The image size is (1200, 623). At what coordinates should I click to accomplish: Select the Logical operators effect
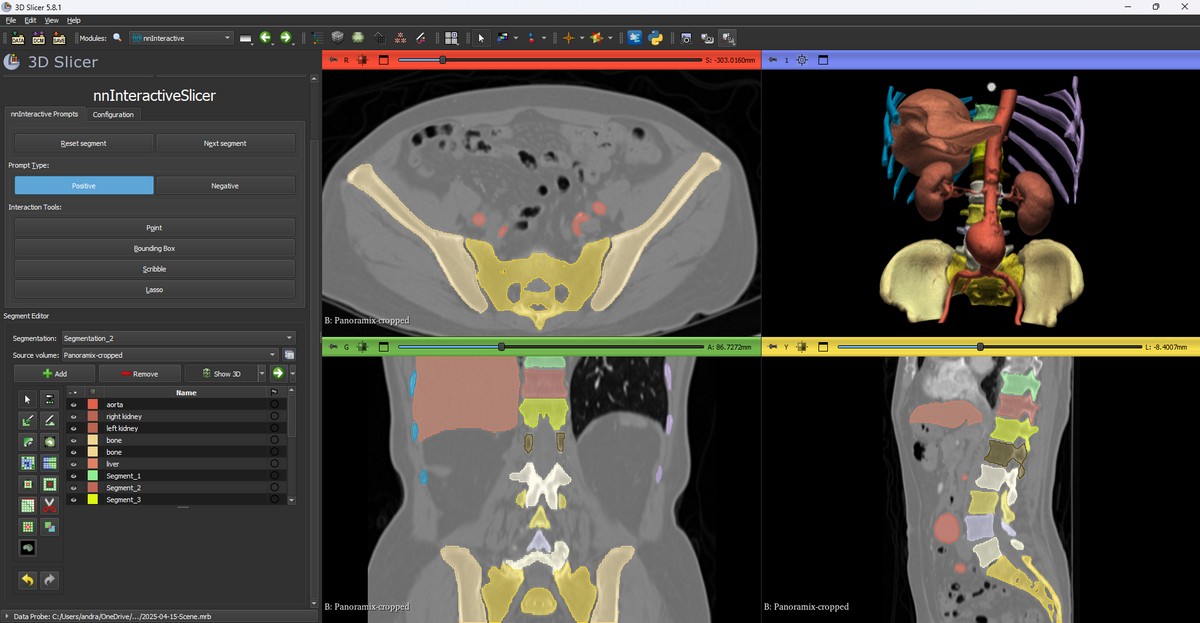click(49, 526)
